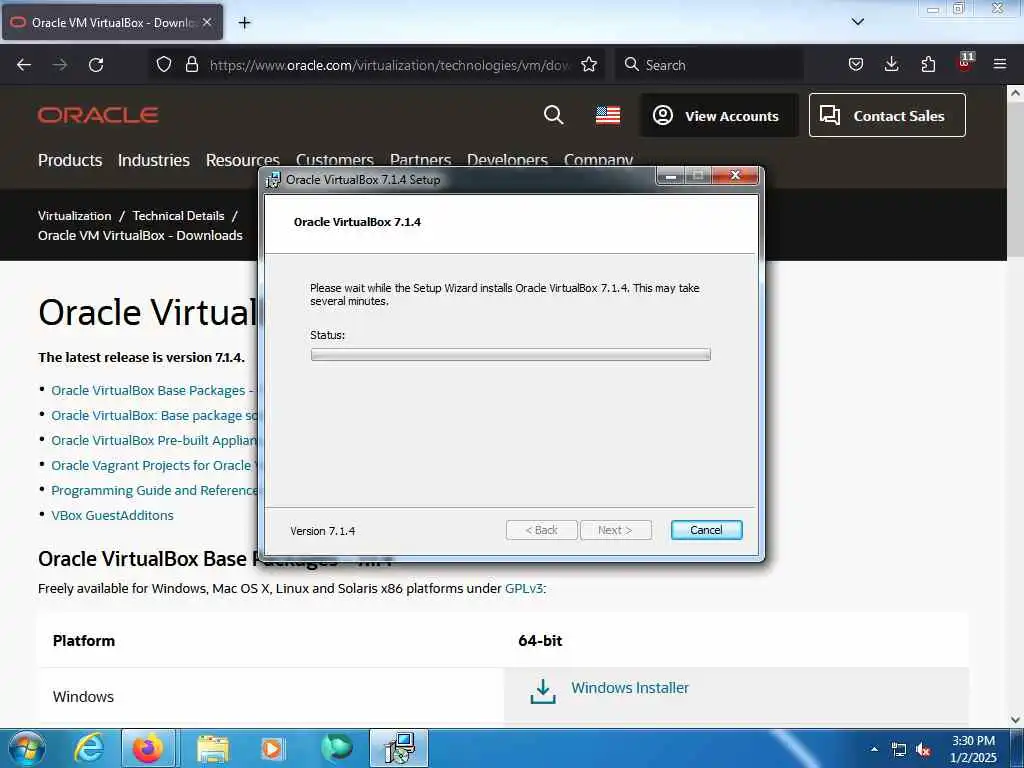
Task: Follow the Virtualization breadcrumb link
Action: [74, 216]
